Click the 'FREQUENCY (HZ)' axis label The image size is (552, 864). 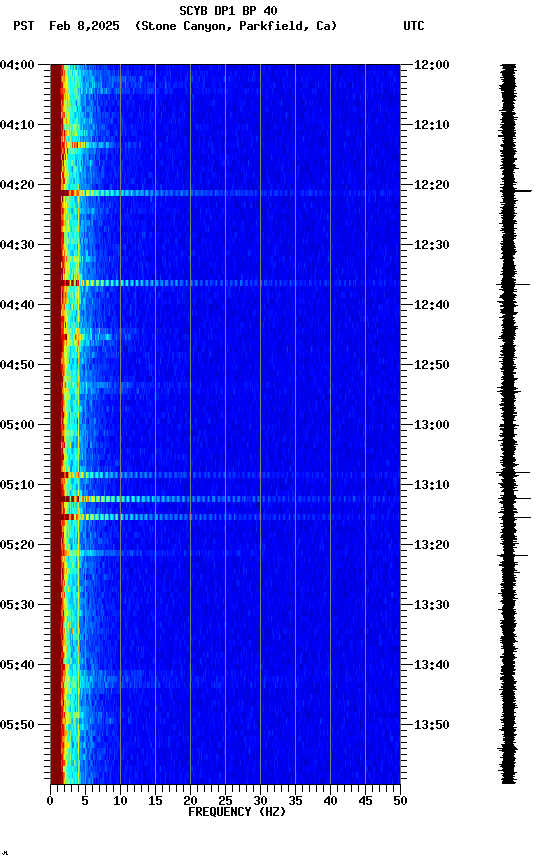(237, 812)
